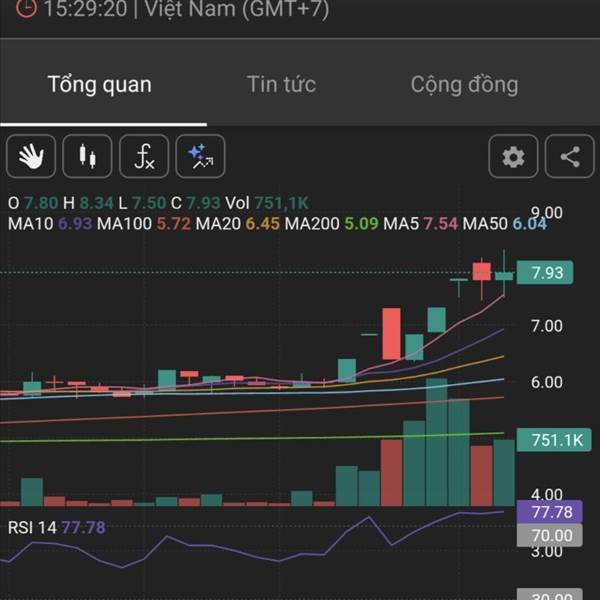Click the latest green candlestick at 7.93
The width and height of the screenshot is (600, 600).
(x=504, y=276)
